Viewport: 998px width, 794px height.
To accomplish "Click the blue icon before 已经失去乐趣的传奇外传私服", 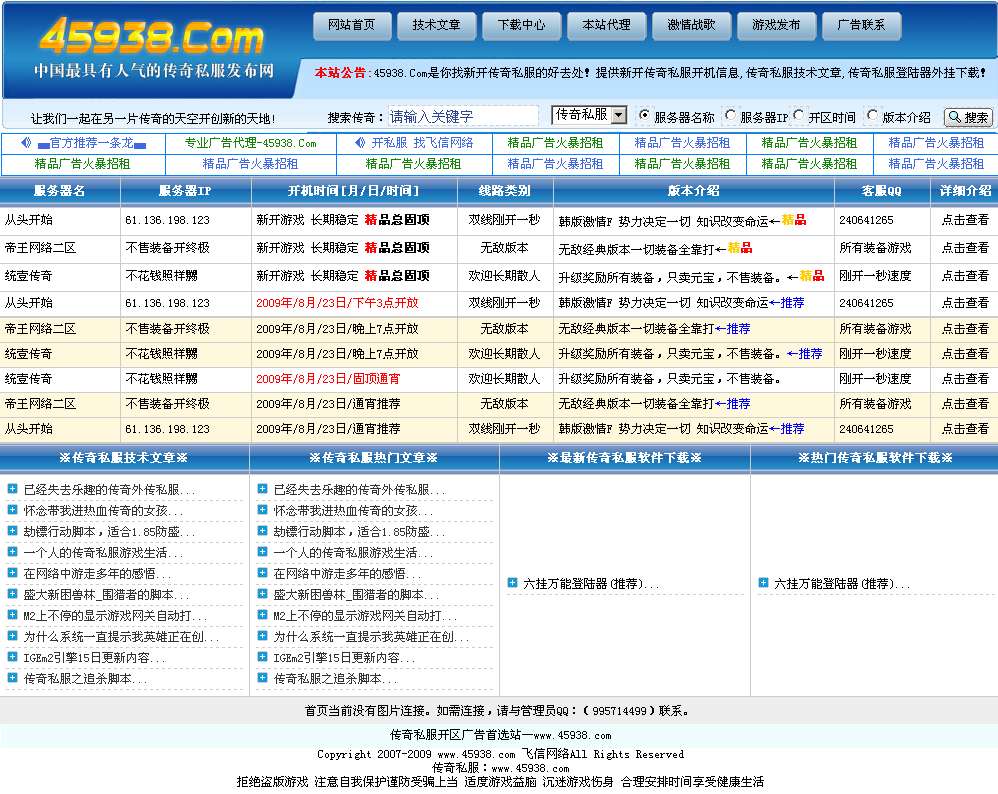I will tap(11, 490).
